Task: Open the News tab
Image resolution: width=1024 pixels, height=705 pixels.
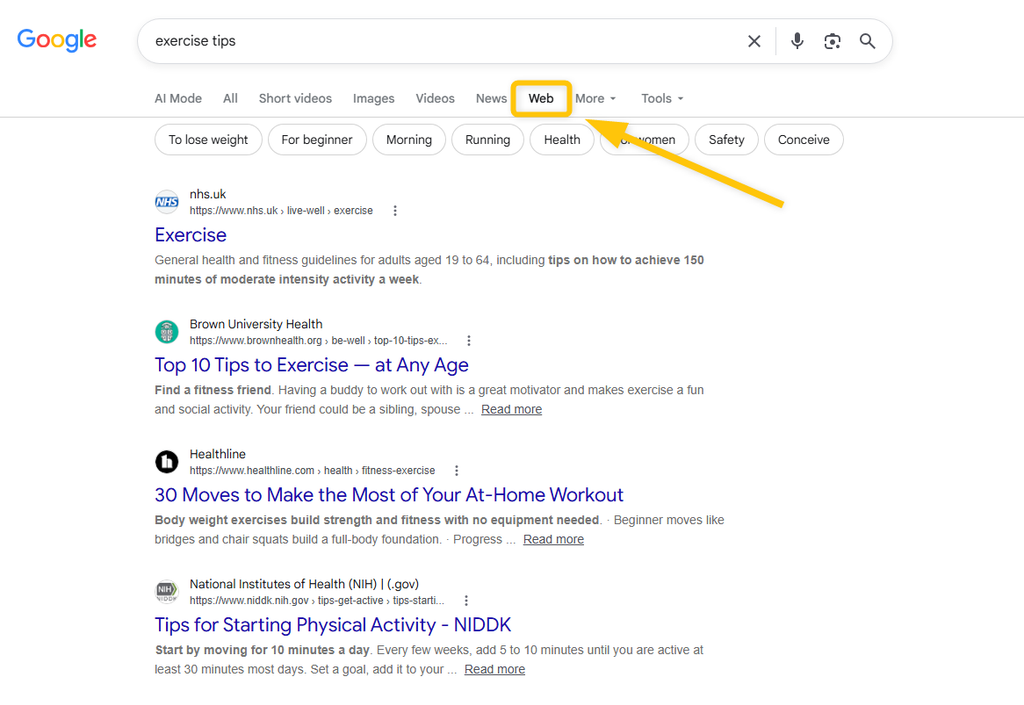Action: (x=491, y=99)
